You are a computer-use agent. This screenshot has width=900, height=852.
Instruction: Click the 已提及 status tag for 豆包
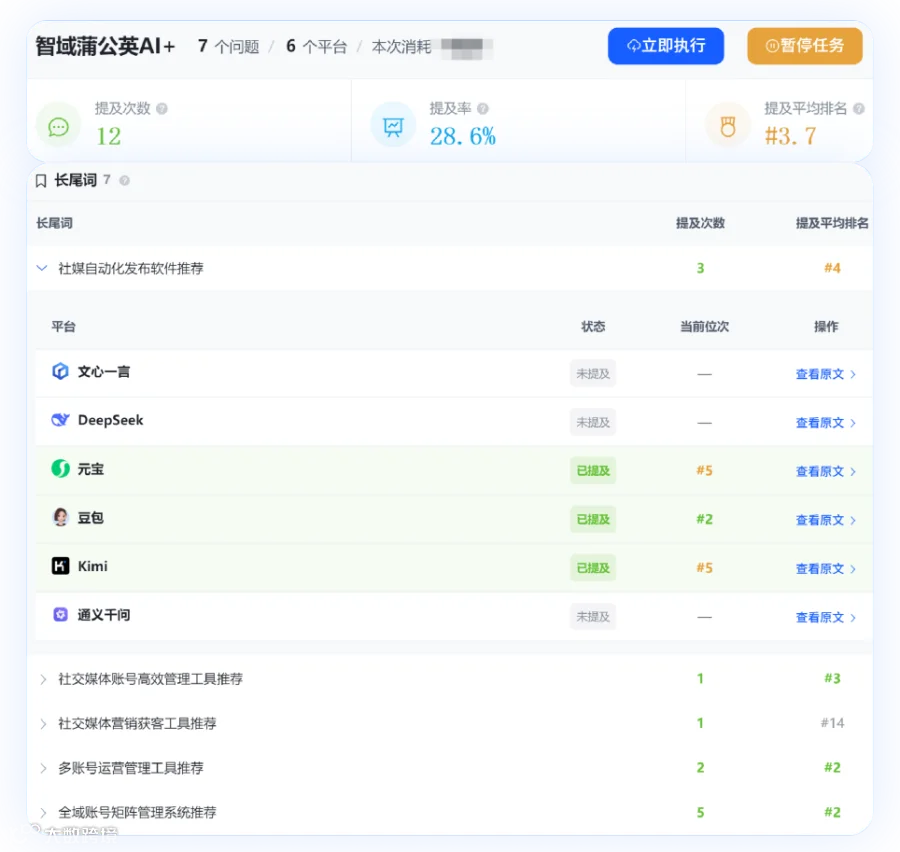tap(593, 520)
